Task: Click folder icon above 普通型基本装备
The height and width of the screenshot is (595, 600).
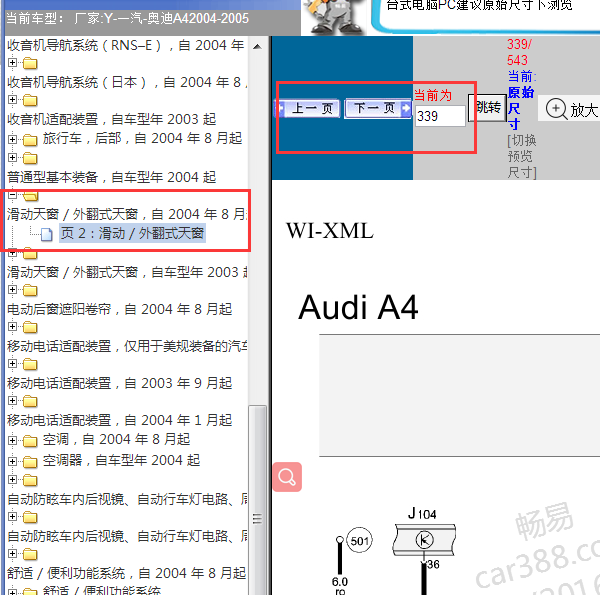Action: tap(30, 158)
